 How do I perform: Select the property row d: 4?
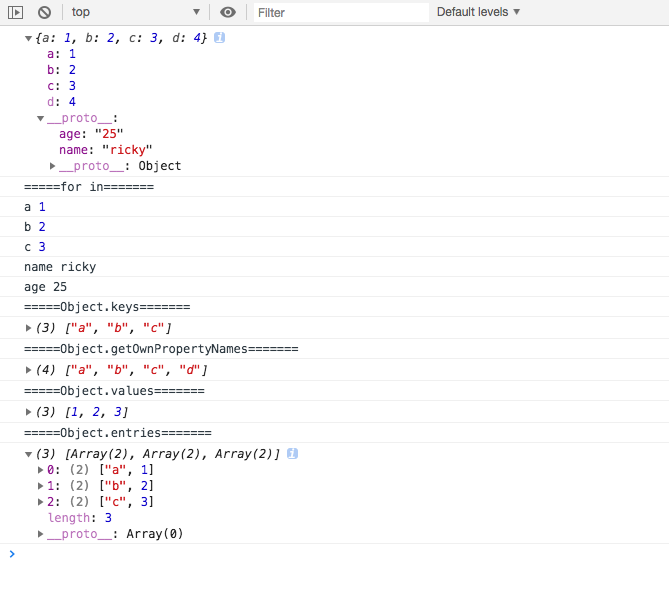(x=61, y=102)
